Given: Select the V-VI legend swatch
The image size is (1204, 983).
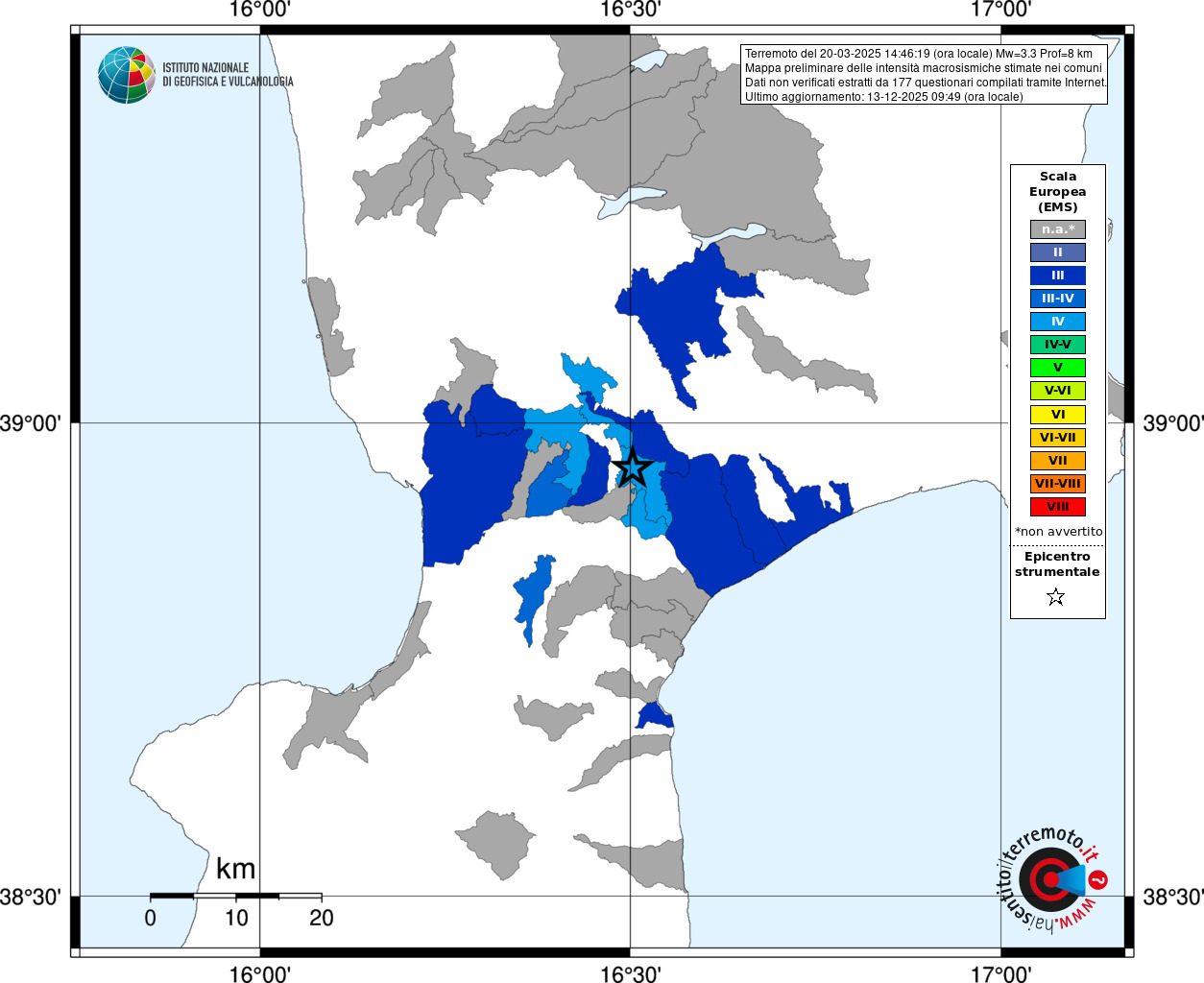Looking at the screenshot, I should pos(1058,391).
